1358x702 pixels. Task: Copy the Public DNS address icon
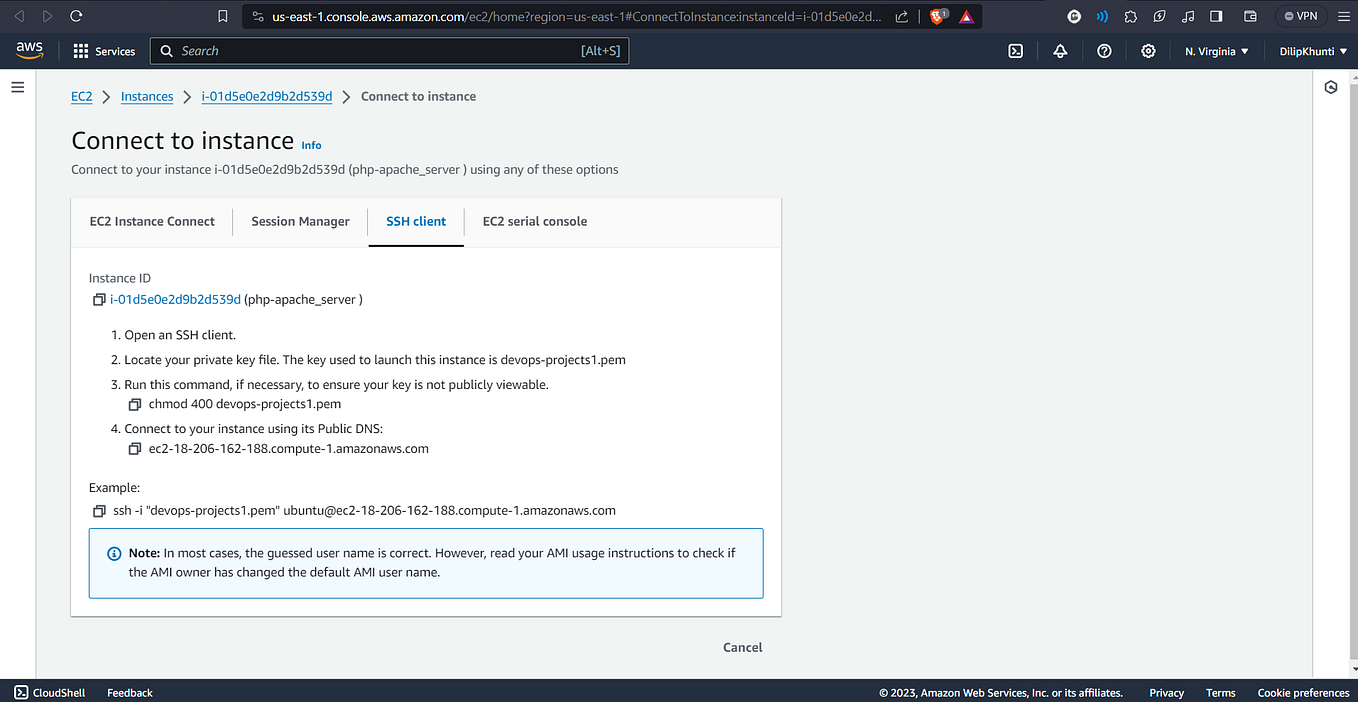(x=135, y=448)
